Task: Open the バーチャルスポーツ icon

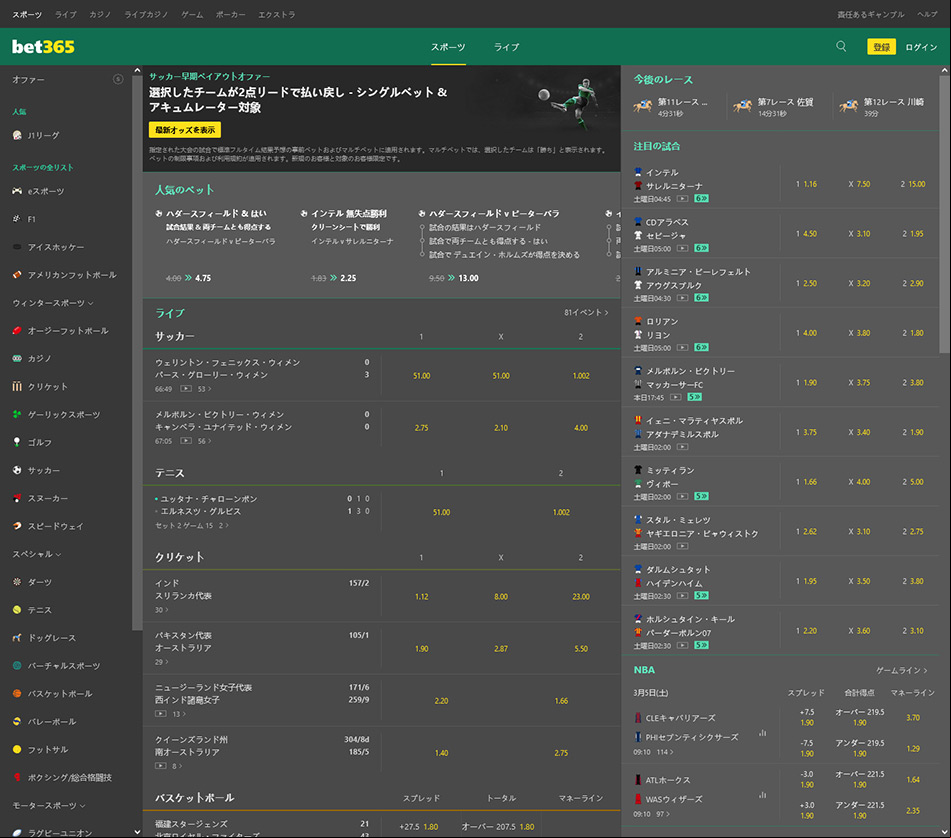Action: pos(17,665)
